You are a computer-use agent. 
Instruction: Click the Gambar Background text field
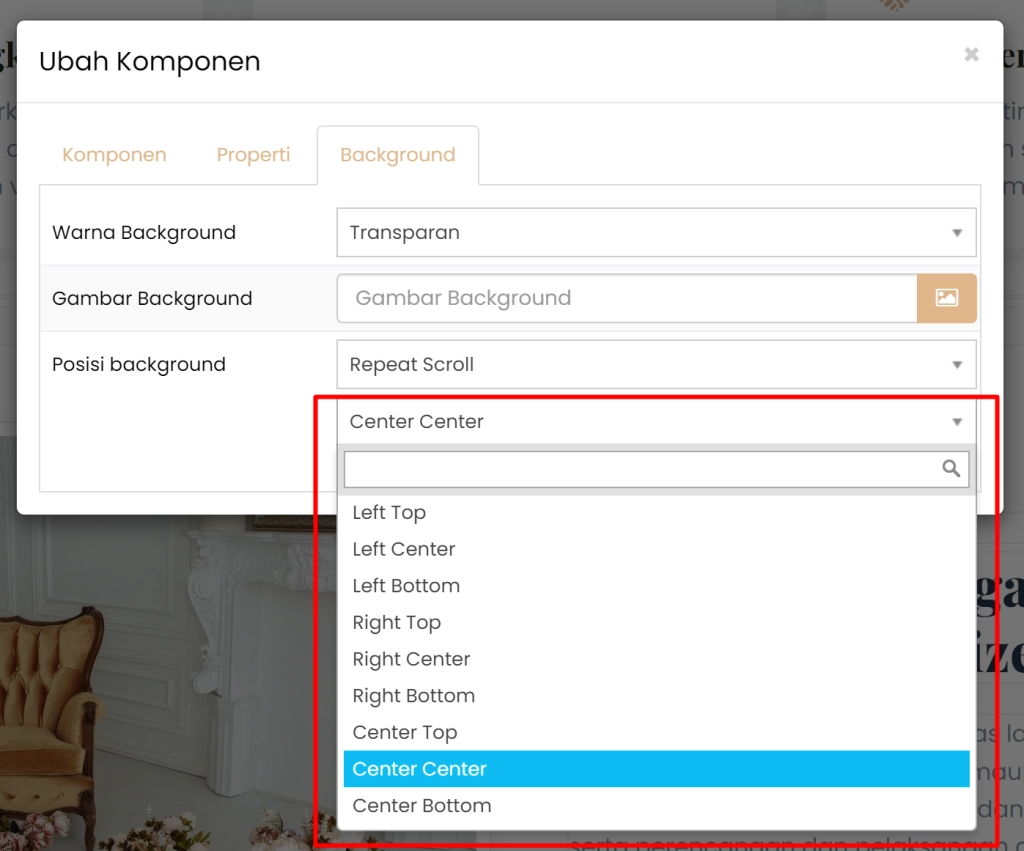click(627, 298)
